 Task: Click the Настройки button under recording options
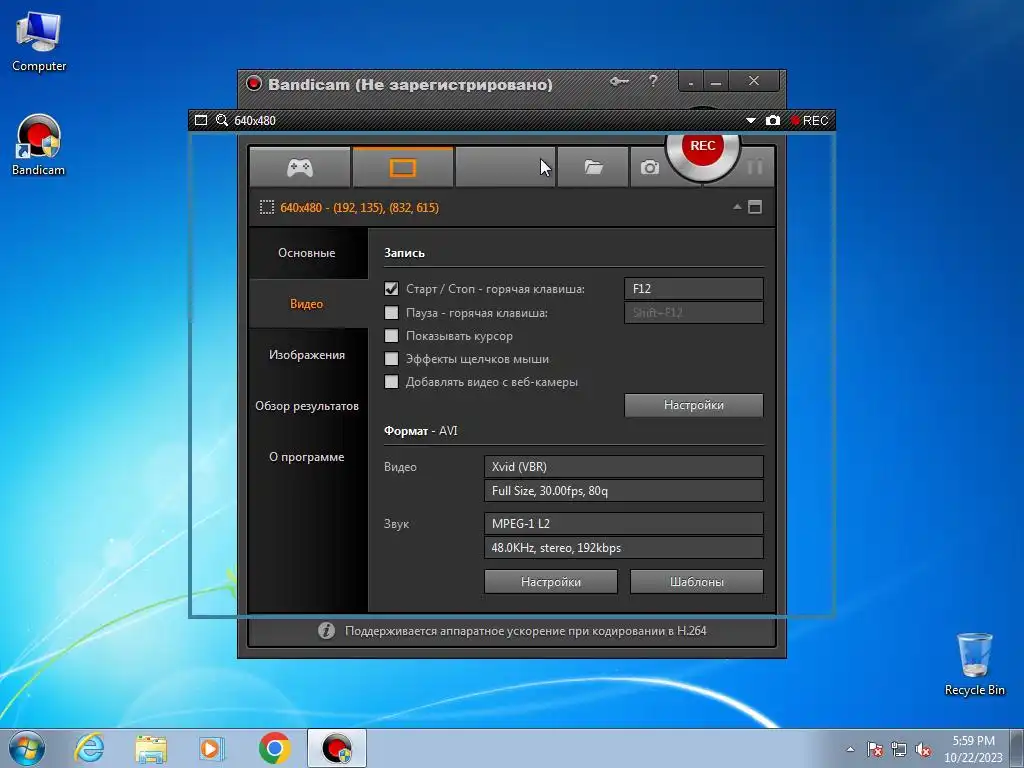pyautogui.click(x=694, y=405)
